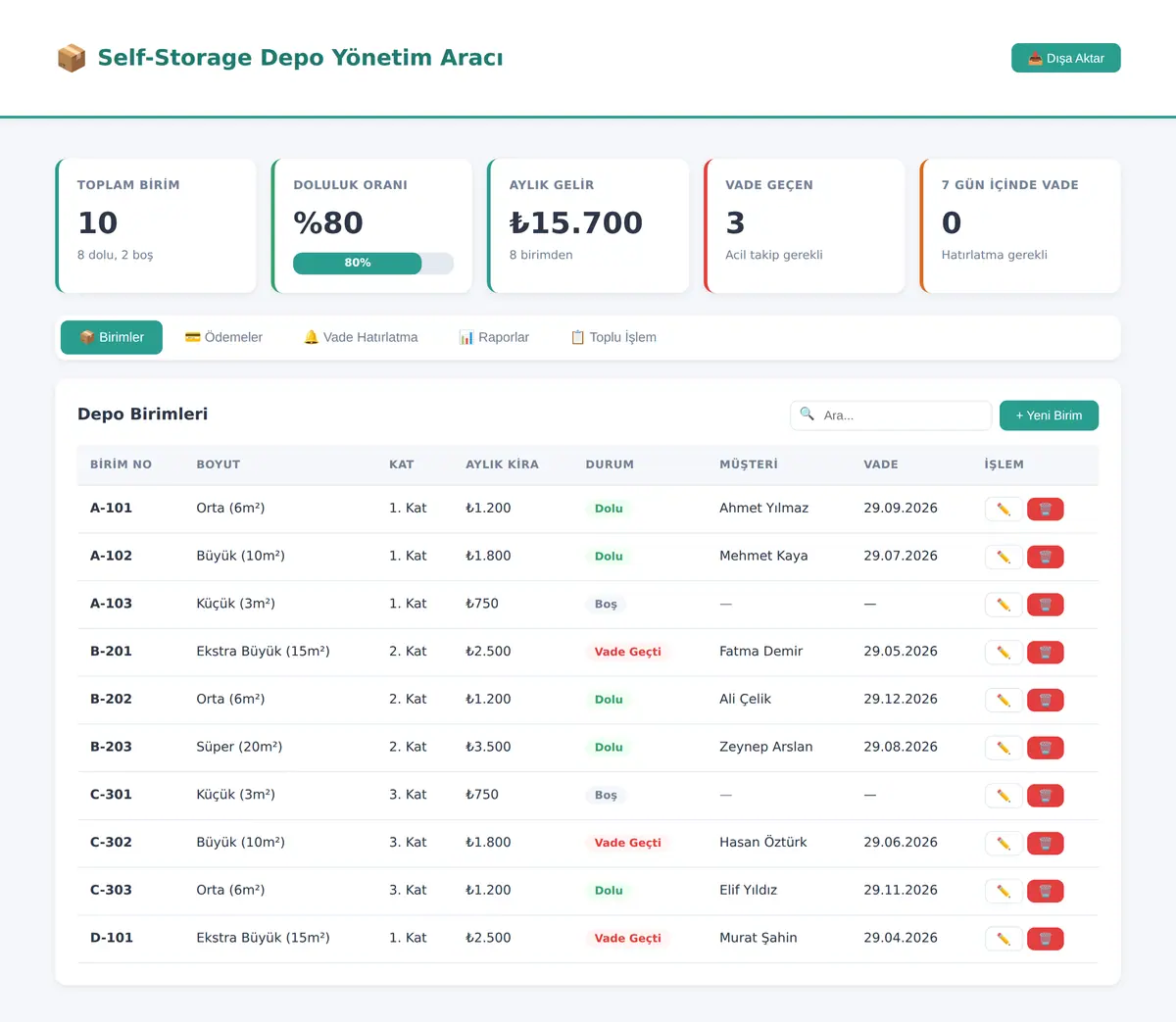Delete unit B-203 via trash icon
Image resolution: width=1176 pixels, height=1022 pixels.
(x=1045, y=748)
